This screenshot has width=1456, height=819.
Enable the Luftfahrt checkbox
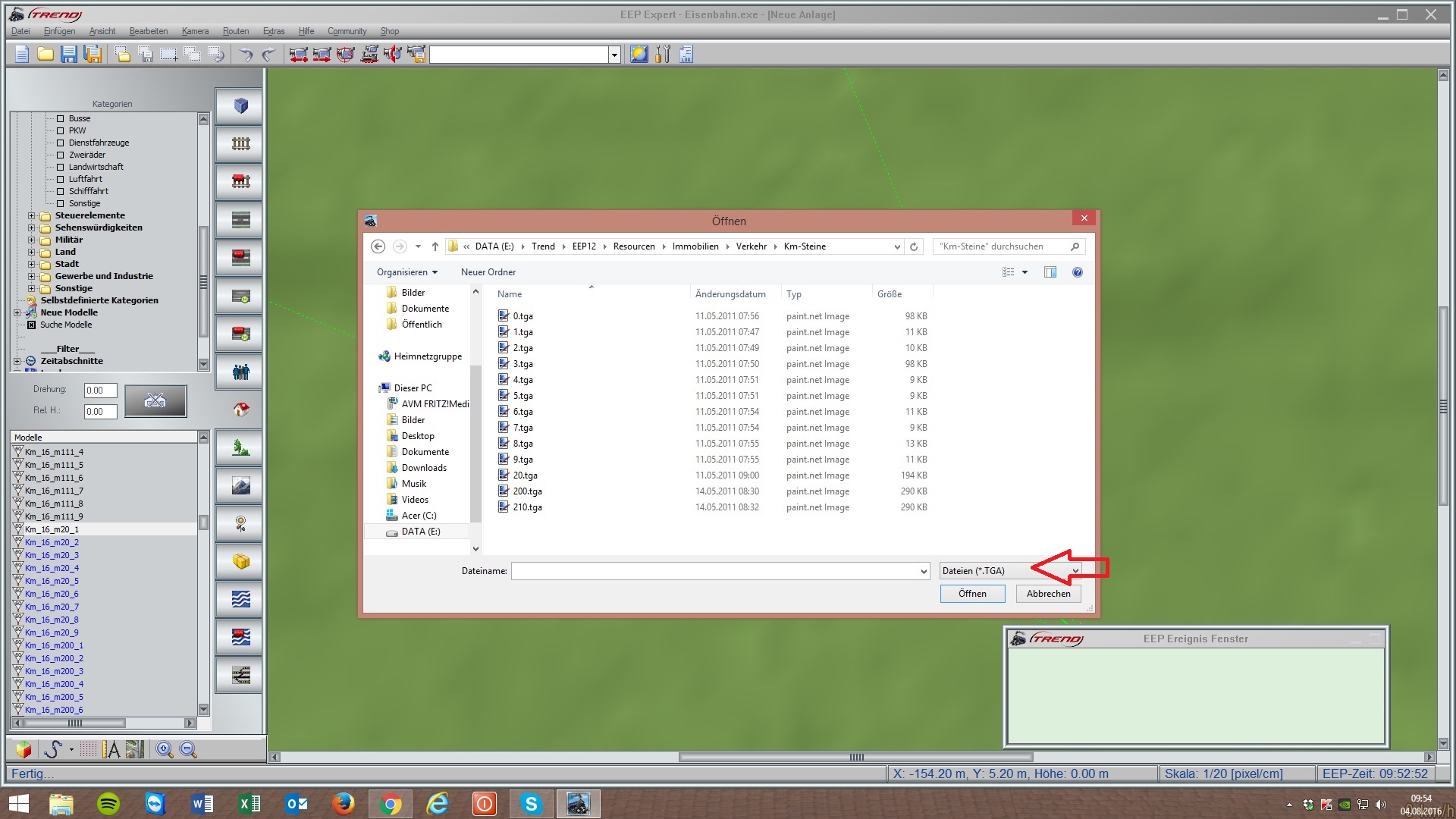click(x=61, y=180)
